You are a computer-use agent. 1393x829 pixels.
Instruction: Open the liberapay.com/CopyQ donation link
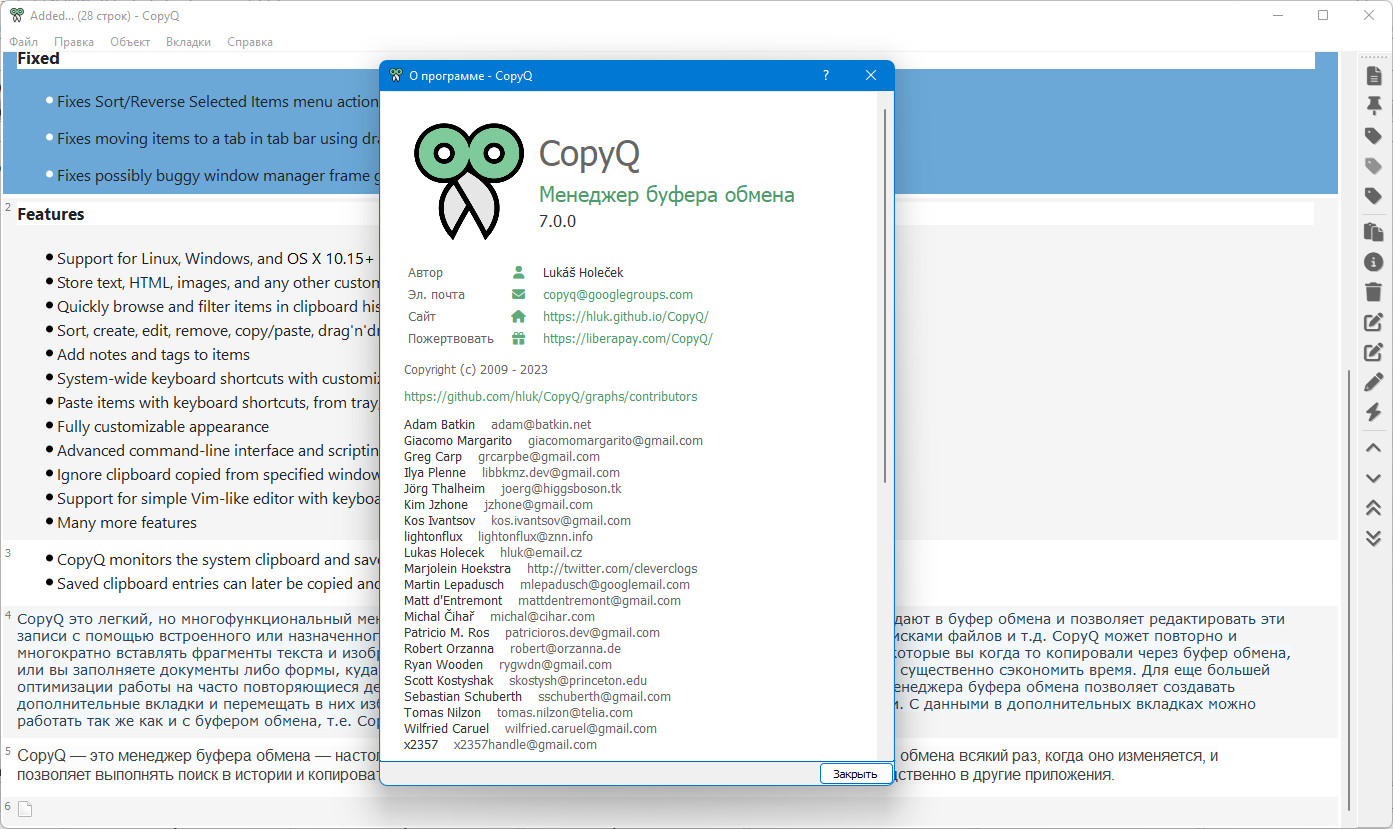[628, 339]
